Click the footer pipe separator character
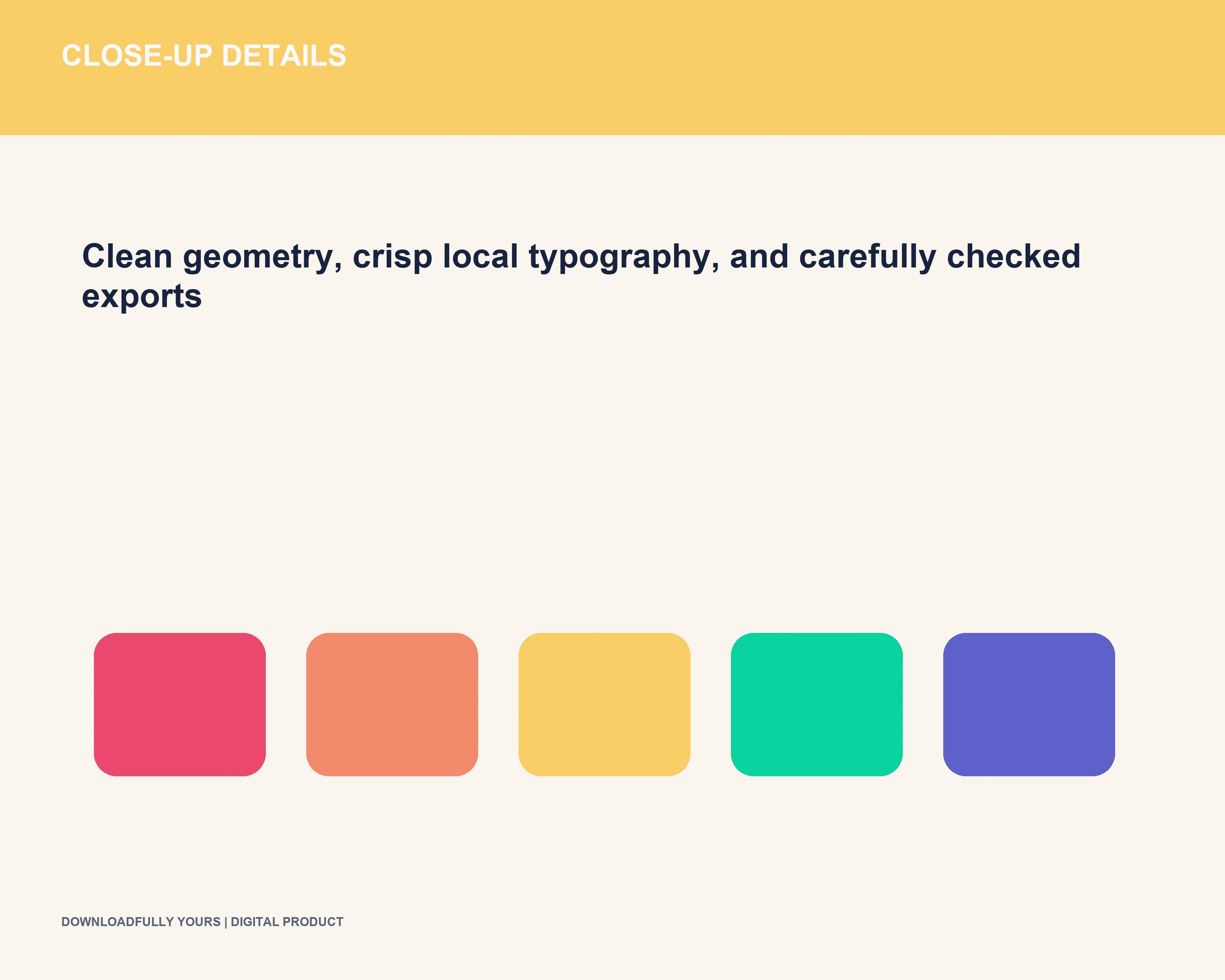1225x980 pixels. [225, 922]
